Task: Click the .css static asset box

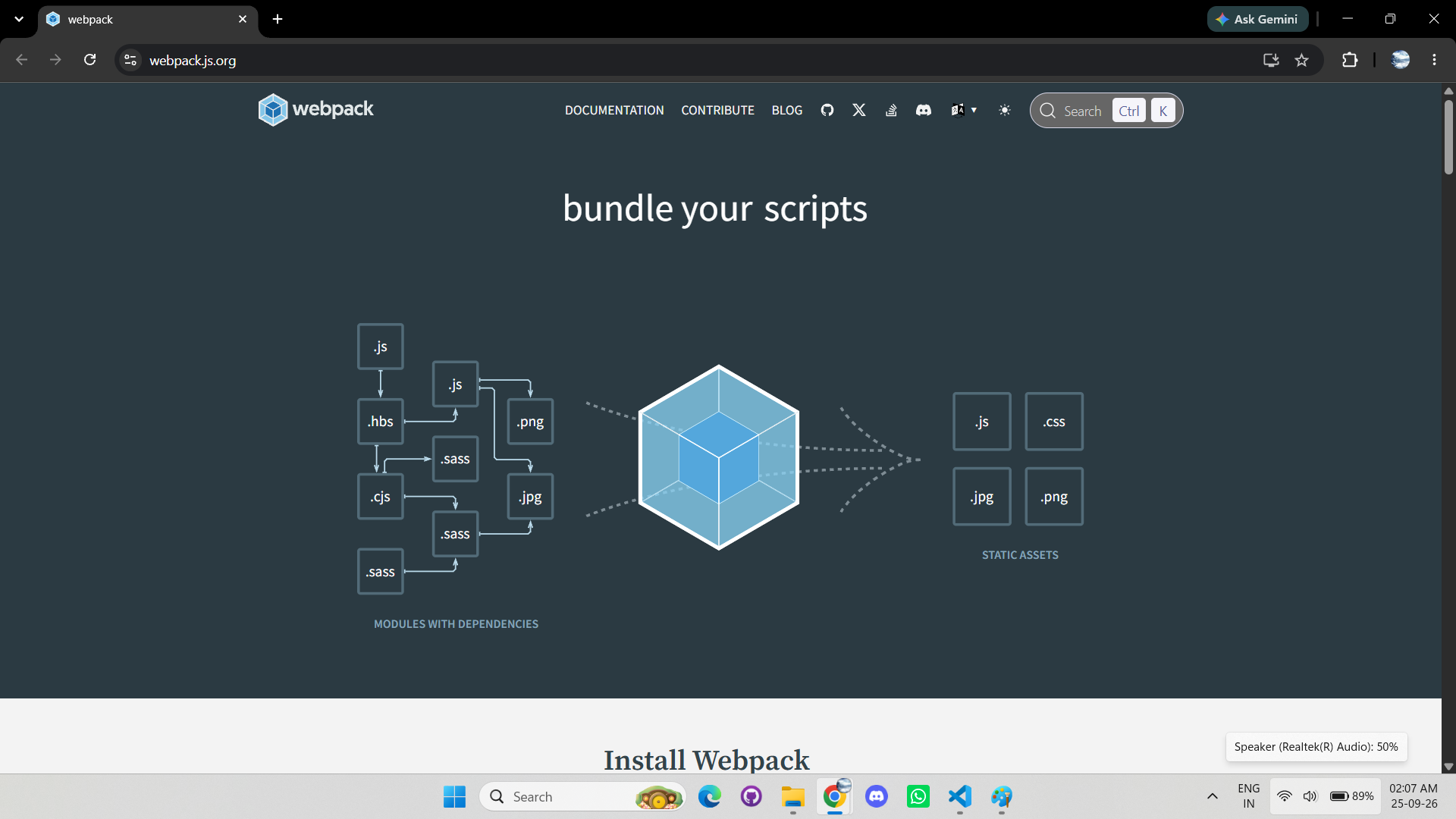Action: point(1054,422)
